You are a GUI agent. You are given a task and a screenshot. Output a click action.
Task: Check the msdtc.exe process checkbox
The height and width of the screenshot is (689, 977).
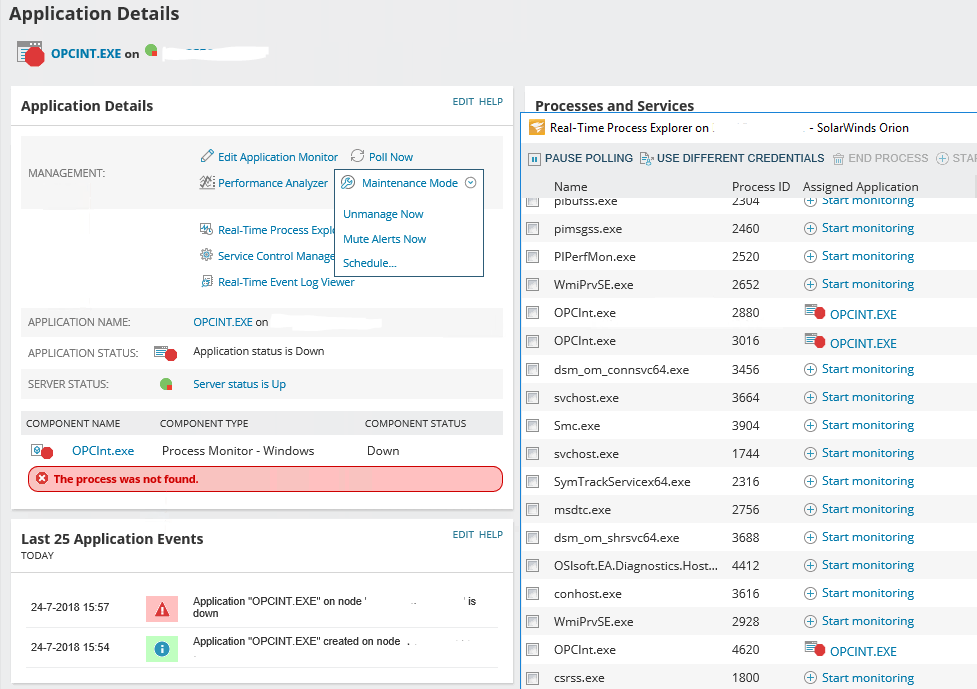tap(533, 510)
